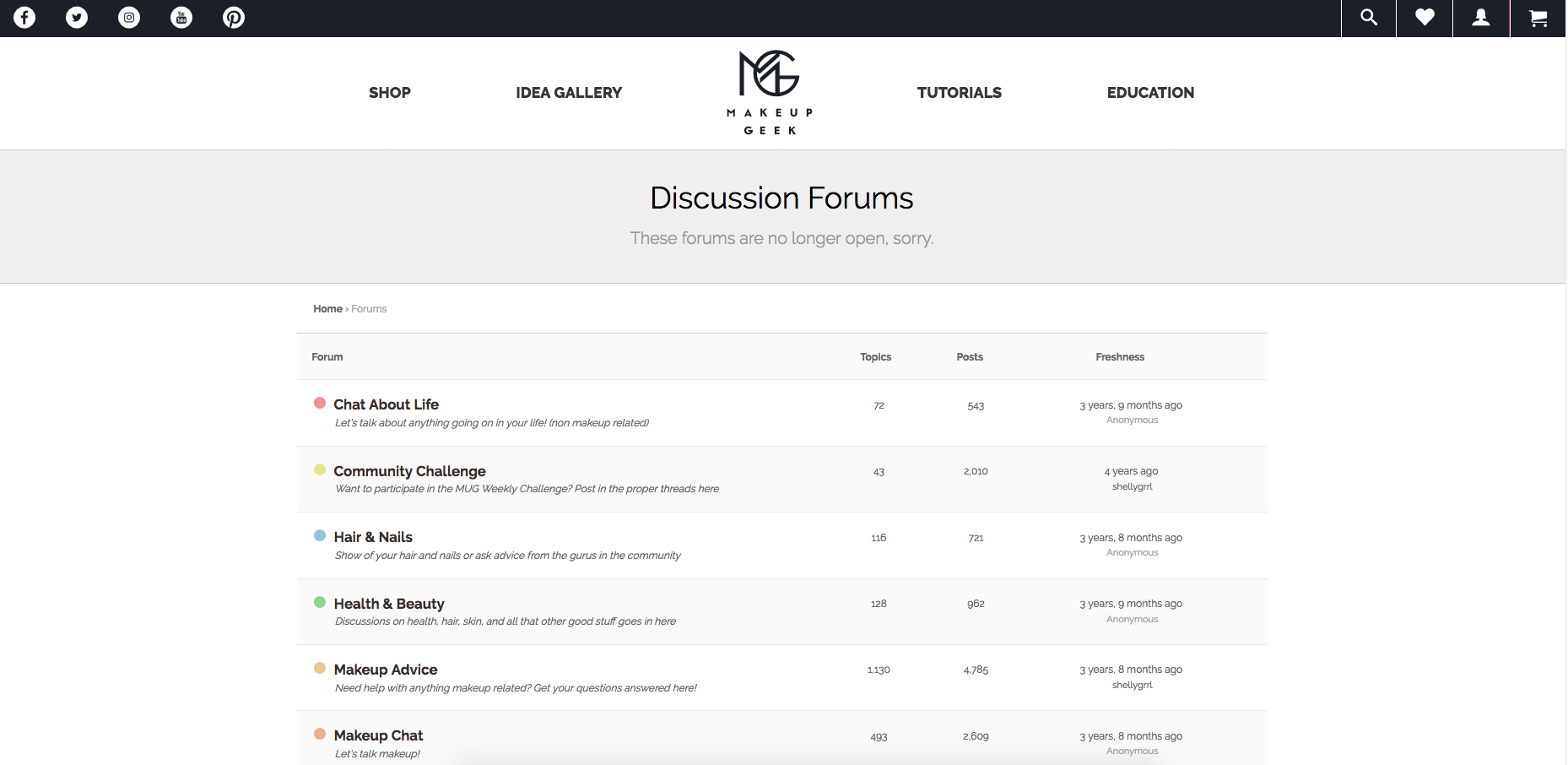Open the SHOP menu

click(390, 93)
